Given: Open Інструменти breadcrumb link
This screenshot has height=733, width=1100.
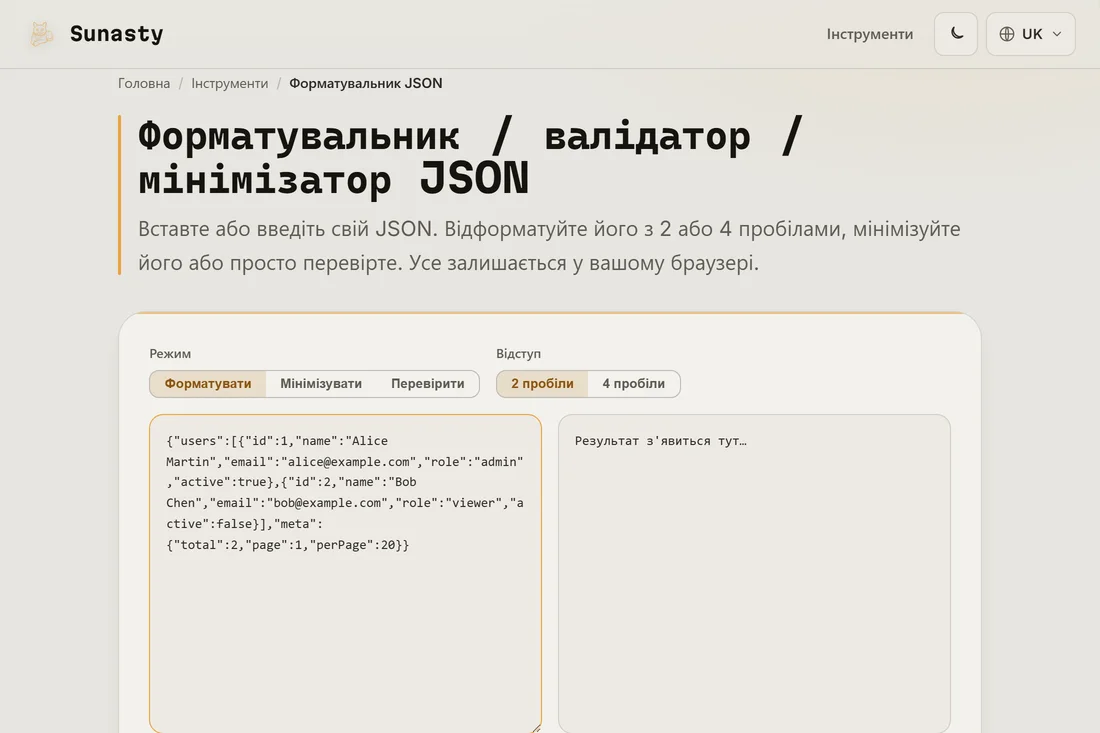Looking at the screenshot, I should click(x=229, y=83).
